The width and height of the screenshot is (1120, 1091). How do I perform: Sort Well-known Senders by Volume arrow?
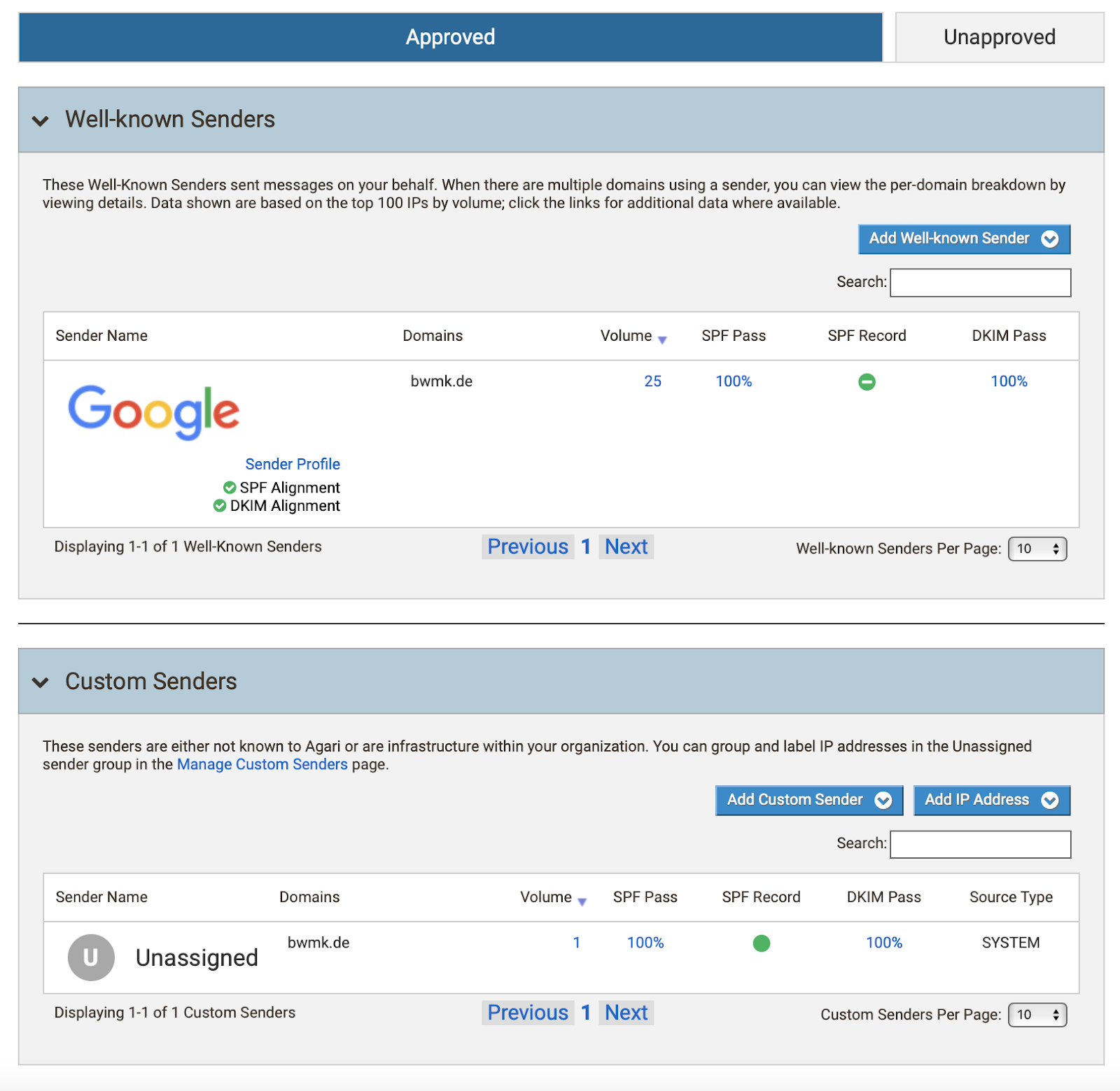coord(662,339)
